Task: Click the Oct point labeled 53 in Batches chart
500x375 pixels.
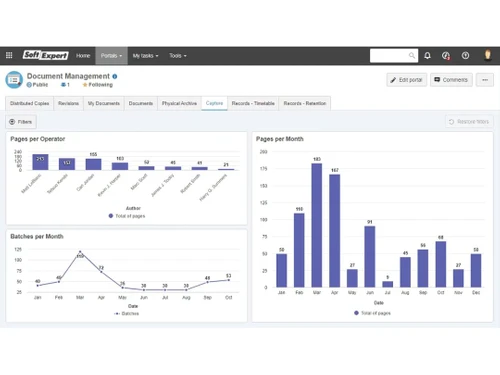Action: coord(229,280)
